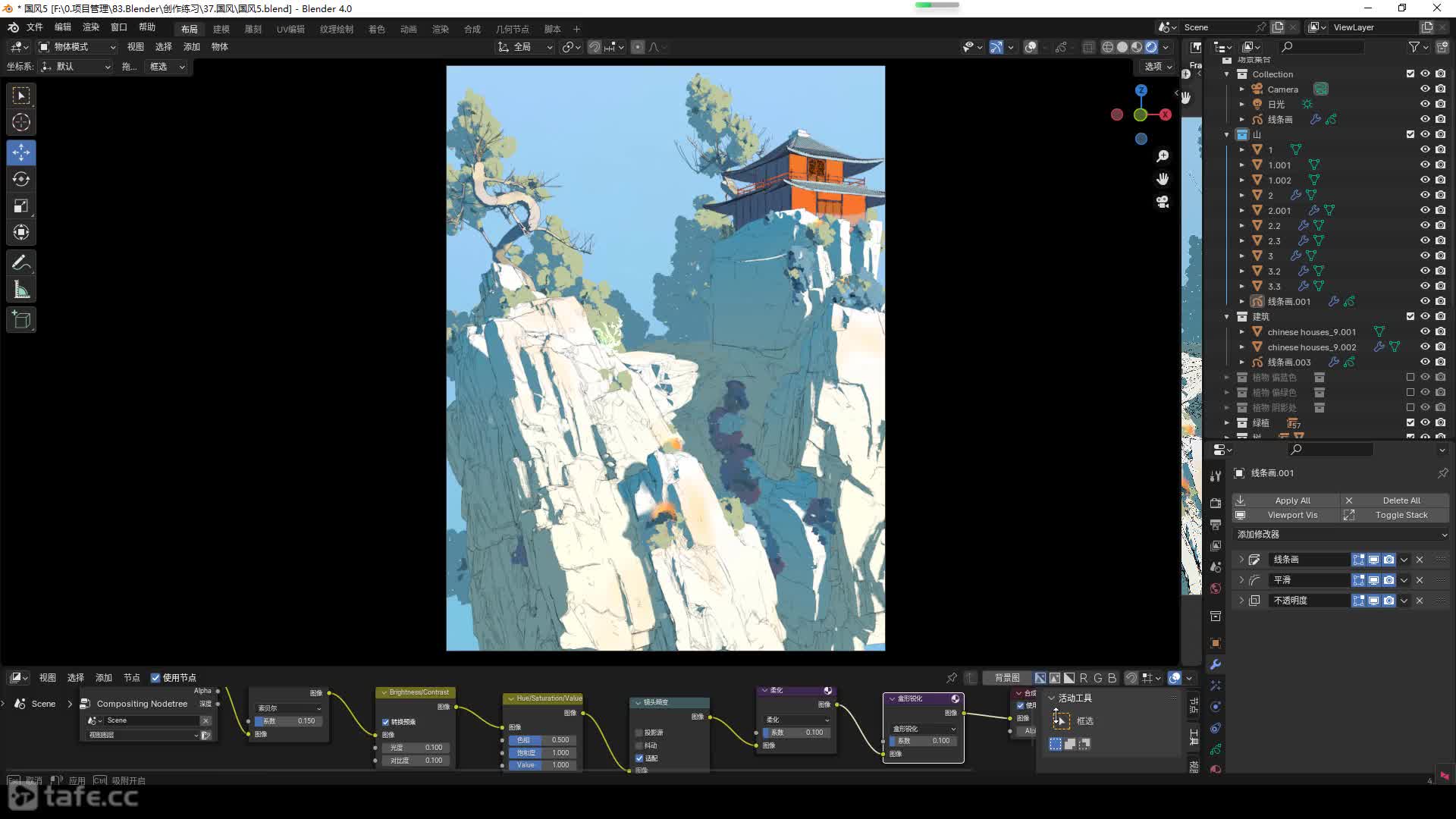
Task: Open the Render properties tab
Action: pos(1216,503)
